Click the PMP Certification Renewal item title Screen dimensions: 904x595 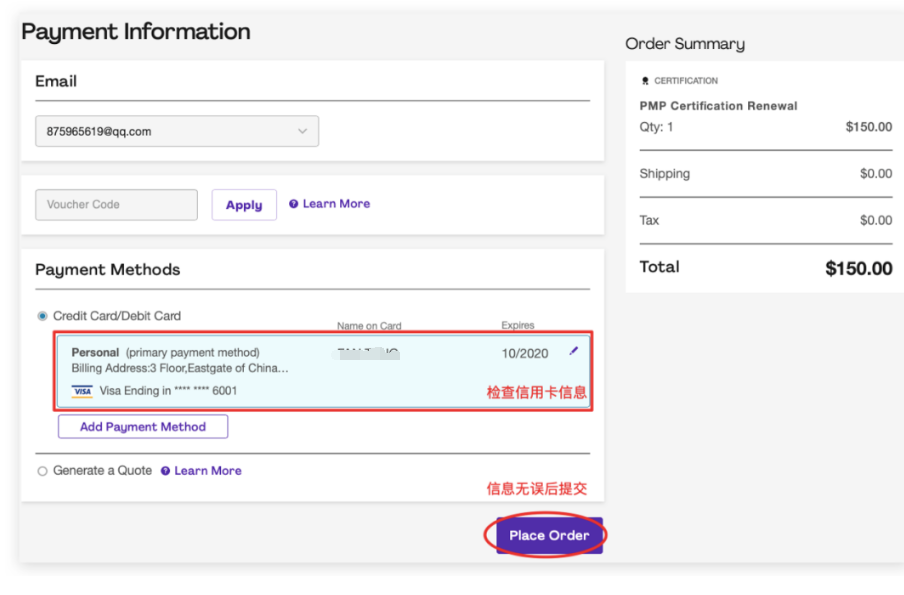(718, 106)
